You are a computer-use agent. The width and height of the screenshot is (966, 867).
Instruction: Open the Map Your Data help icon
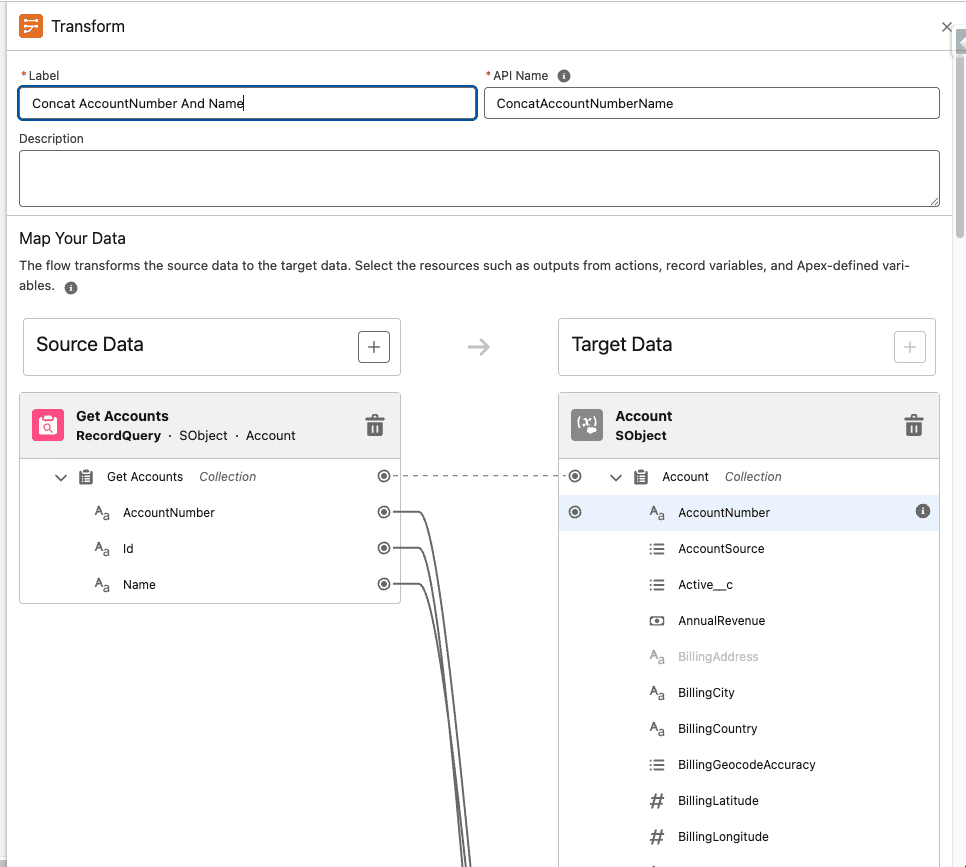pyautogui.click(x=71, y=288)
